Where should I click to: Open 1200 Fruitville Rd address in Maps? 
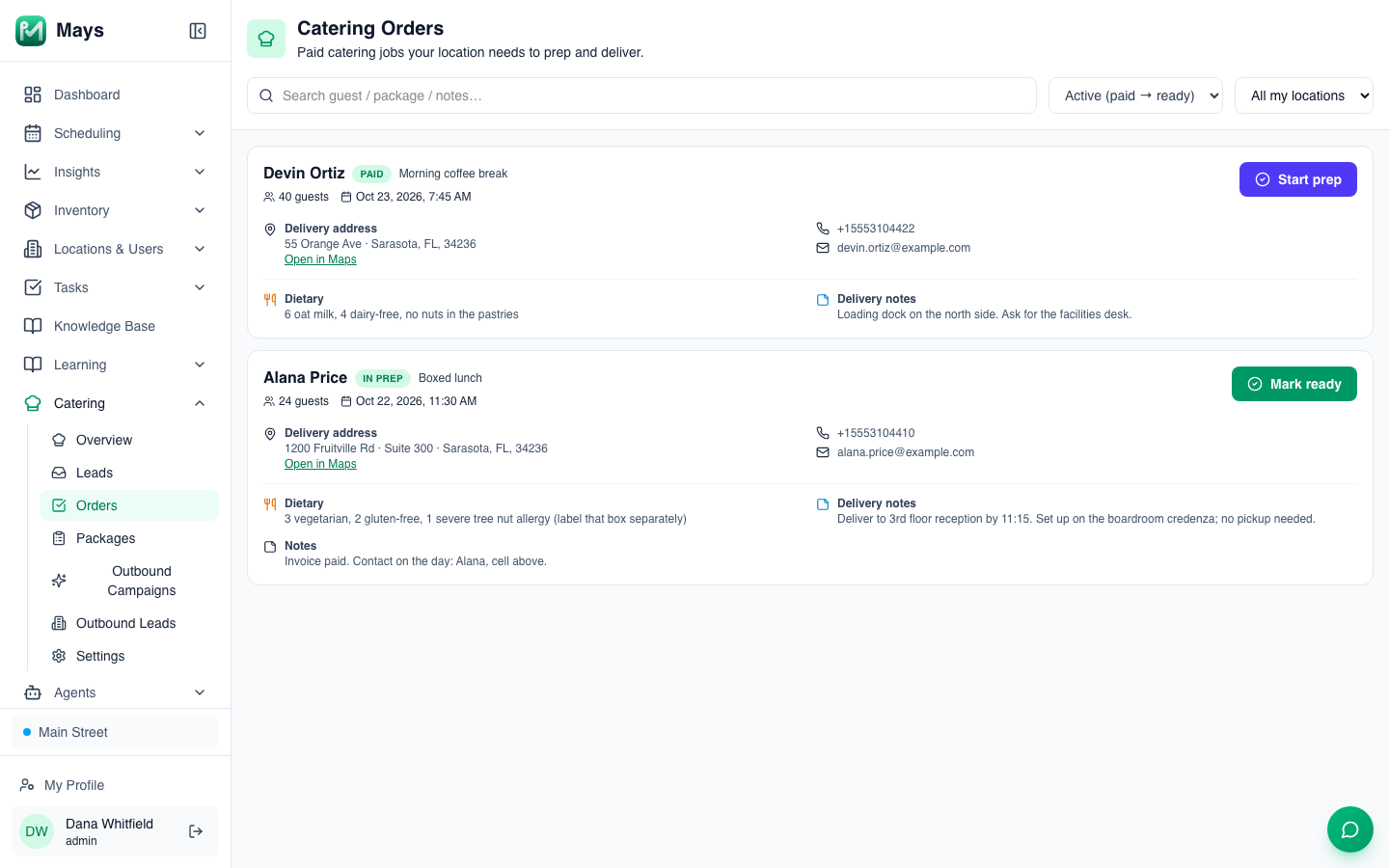coord(320,464)
